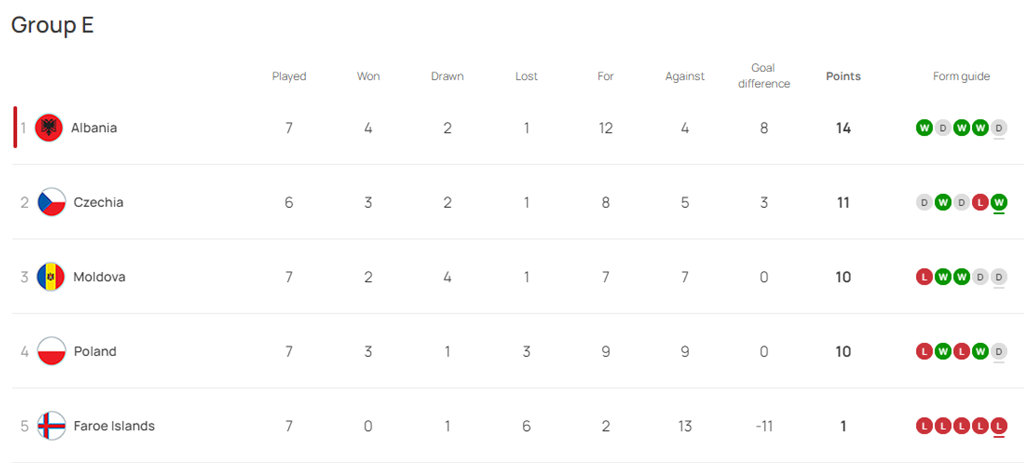Screen dimensions: 1024x463
Task: Click the Poland flag icon
Action: pos(51,351)
